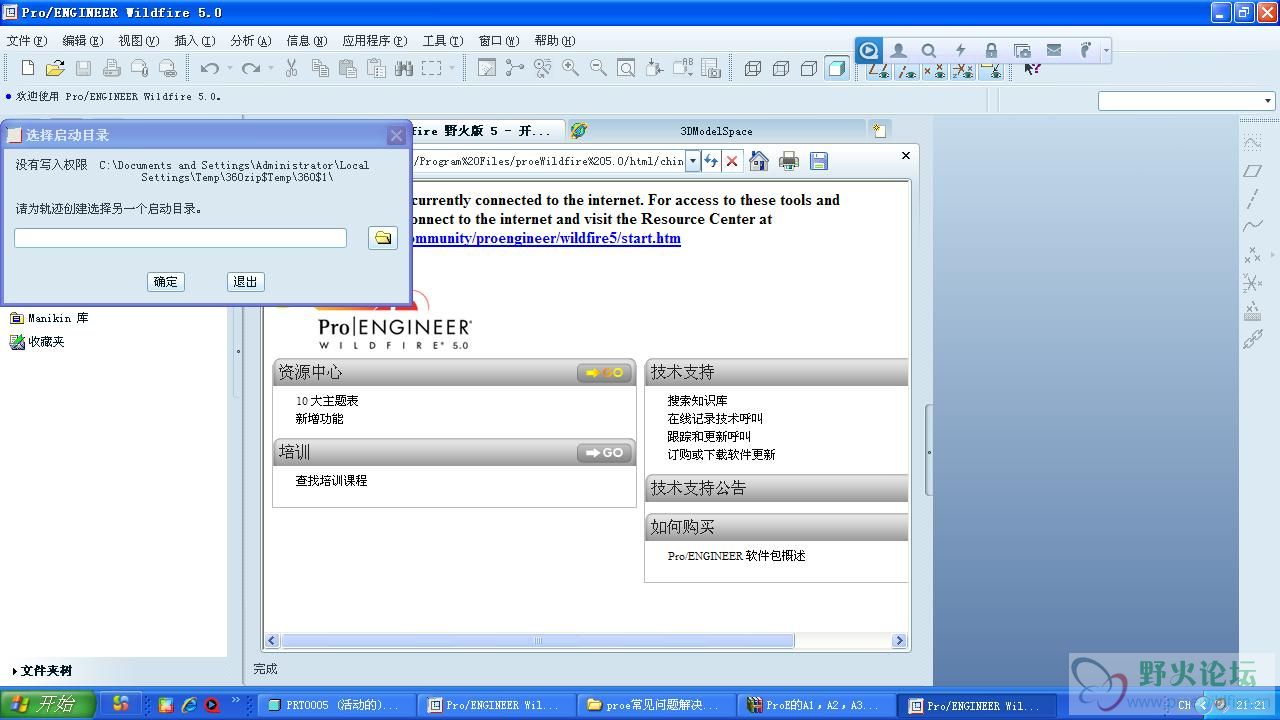Open the wildfire5/start.htm hyperlink
The image size is (1280, 720).
546,238
